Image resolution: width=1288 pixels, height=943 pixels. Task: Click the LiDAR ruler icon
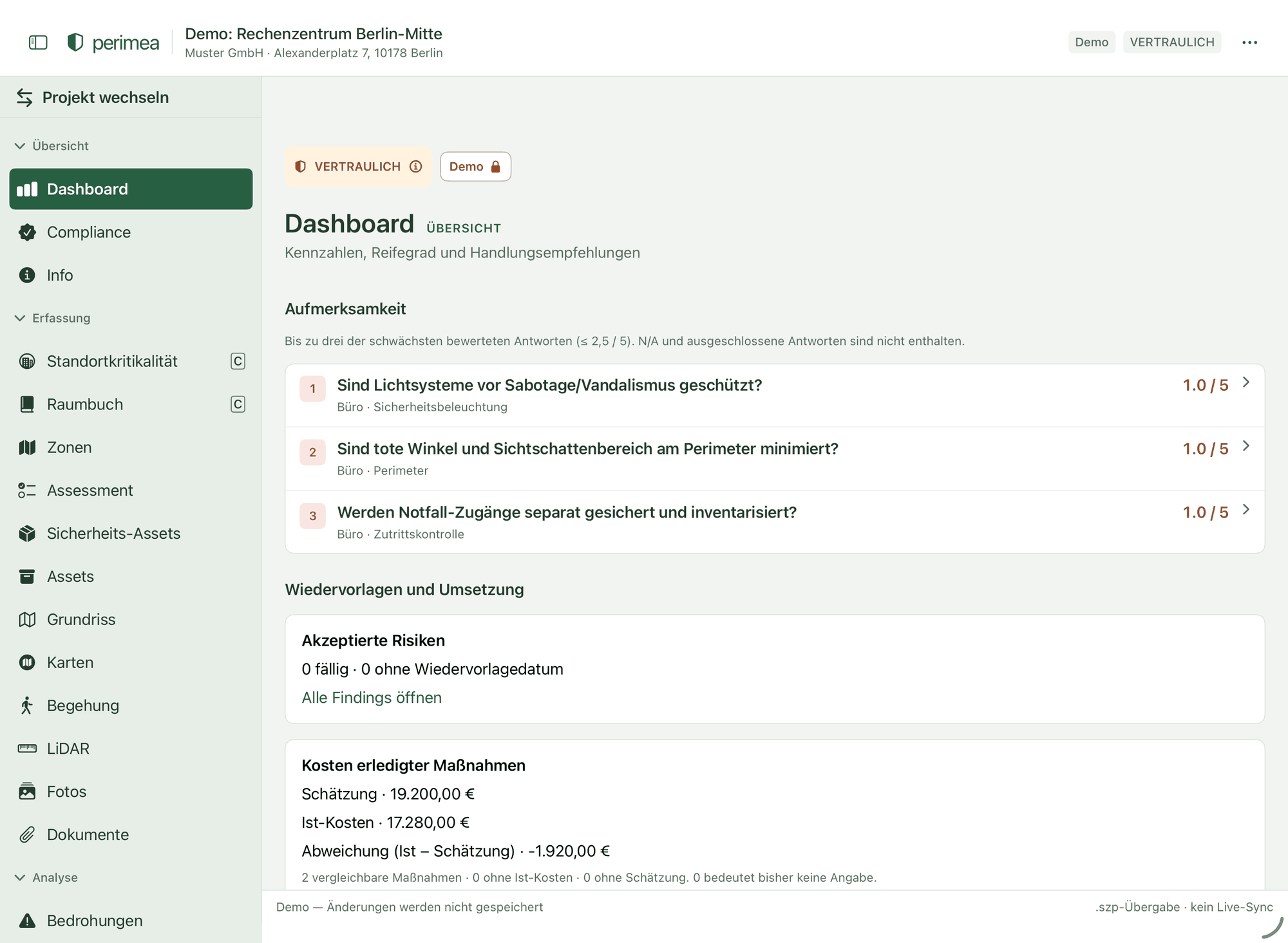pyautogui.click(x=27, y=749)
